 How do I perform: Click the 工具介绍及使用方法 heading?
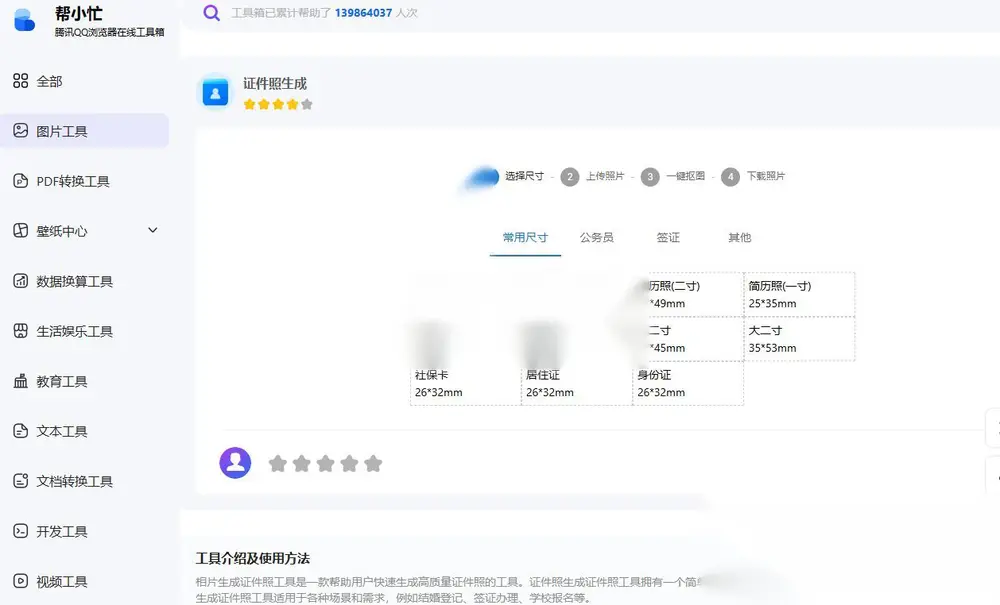253,558
